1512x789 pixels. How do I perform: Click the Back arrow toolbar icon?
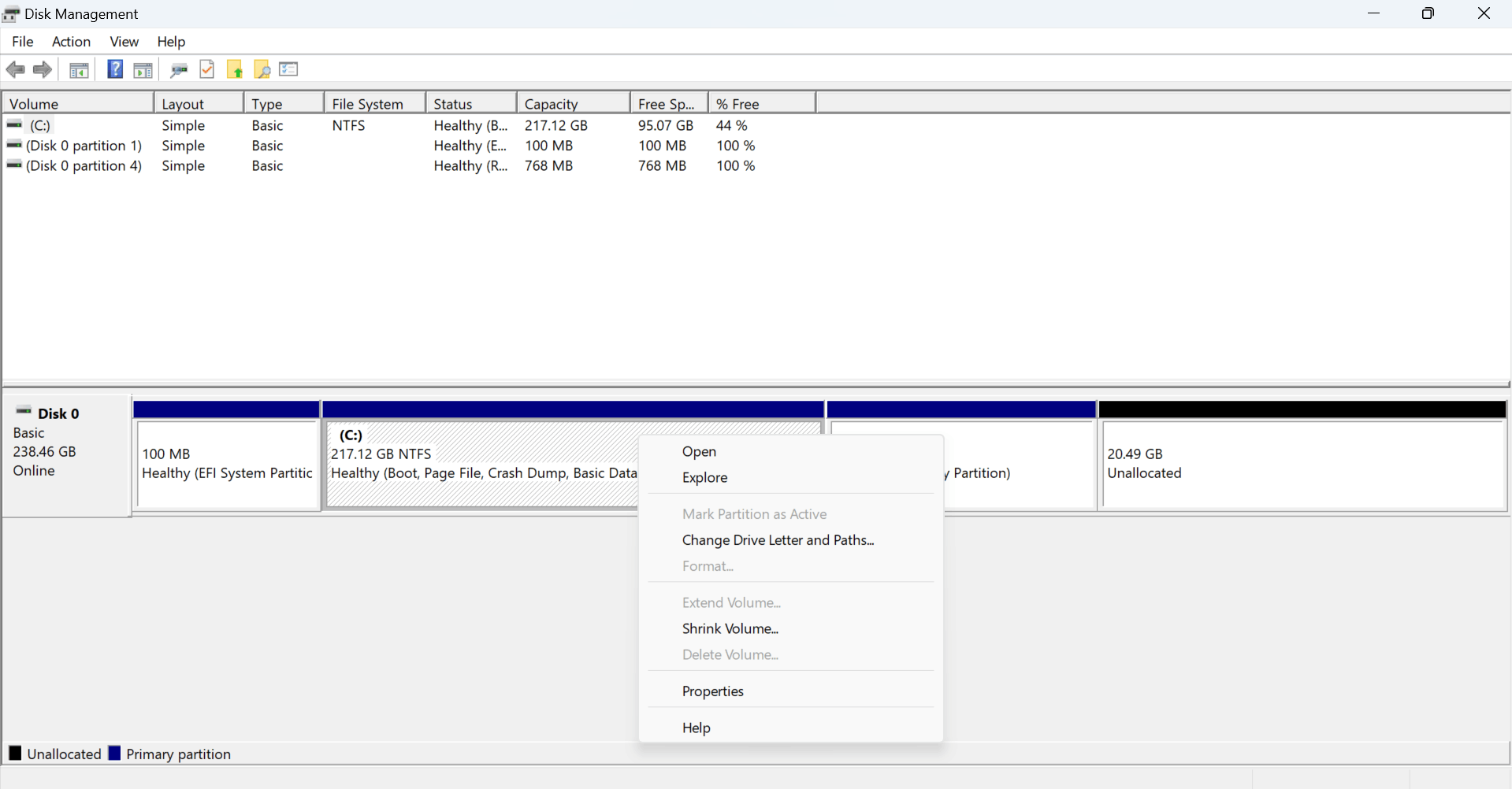coord(15,70)
